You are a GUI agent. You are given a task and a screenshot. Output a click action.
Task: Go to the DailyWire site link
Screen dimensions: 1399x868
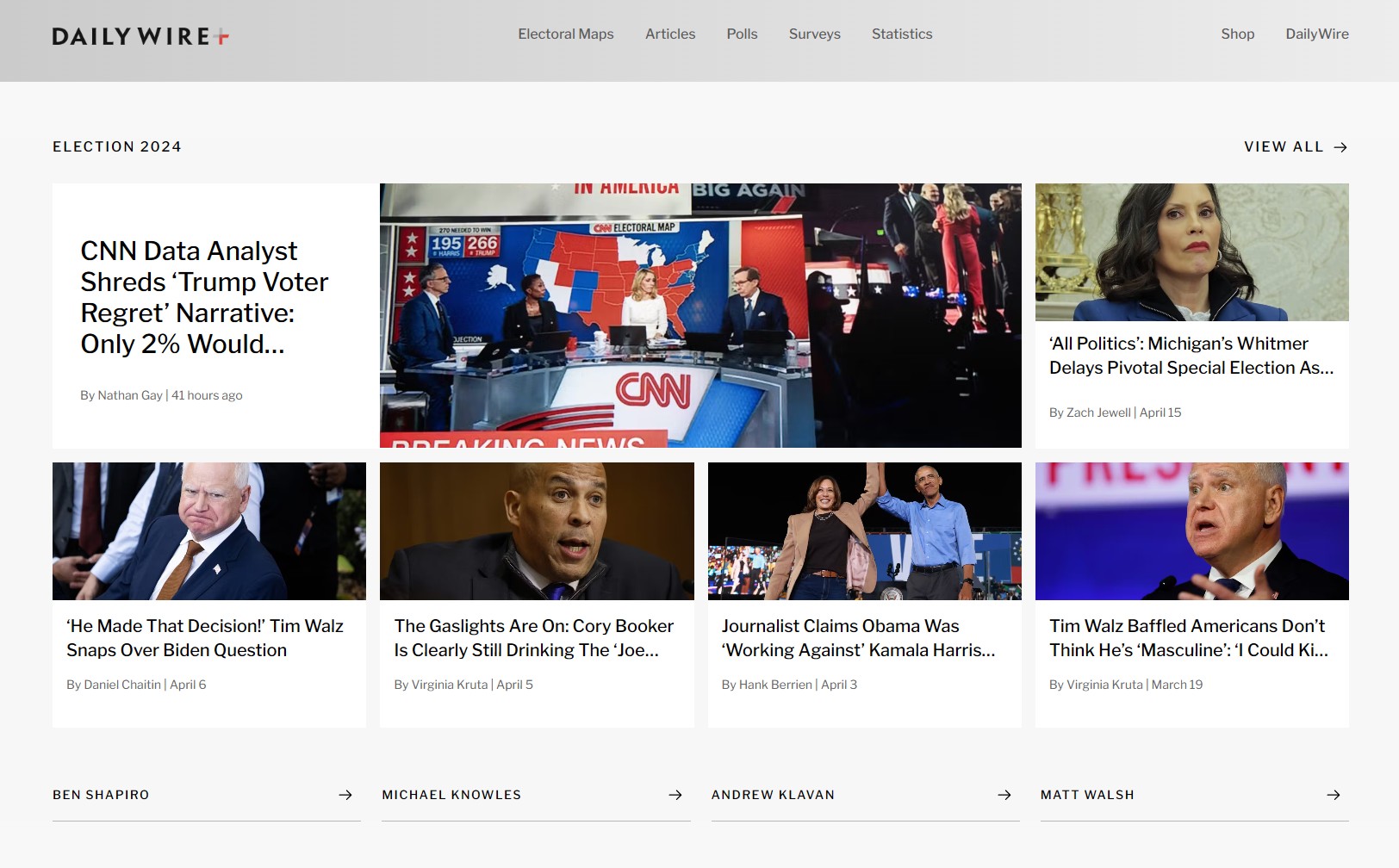tap(1316, 34)
